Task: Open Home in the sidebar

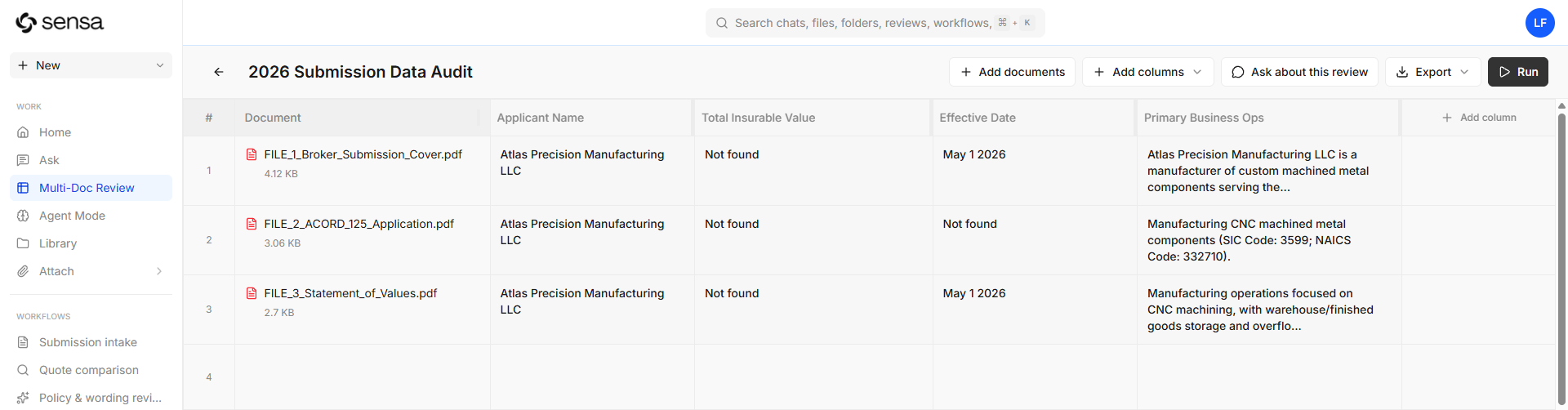Action: (x=91, y=132)
